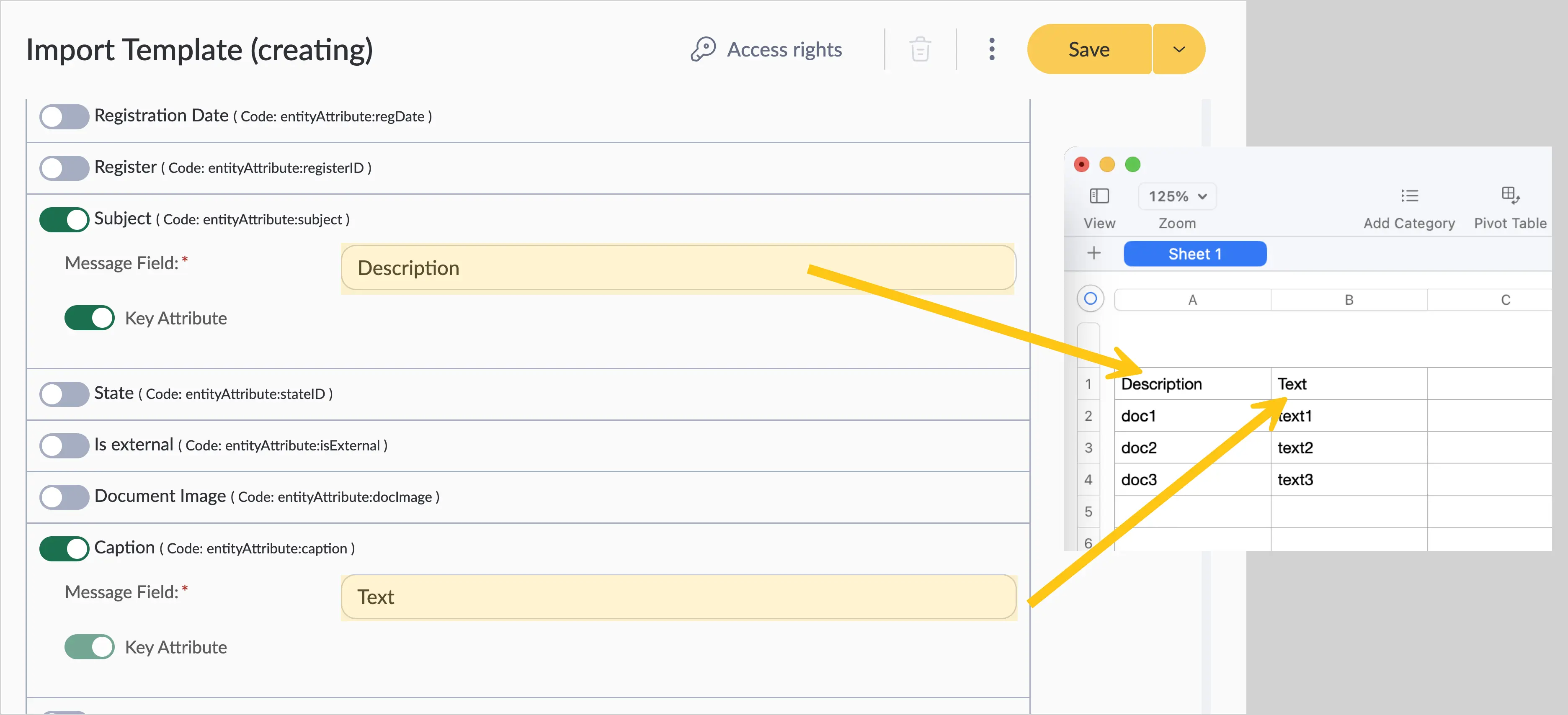Select row 4 header in spreadsheet
The width and height of the screenshot is (1568, 715).
point(1088,479)
